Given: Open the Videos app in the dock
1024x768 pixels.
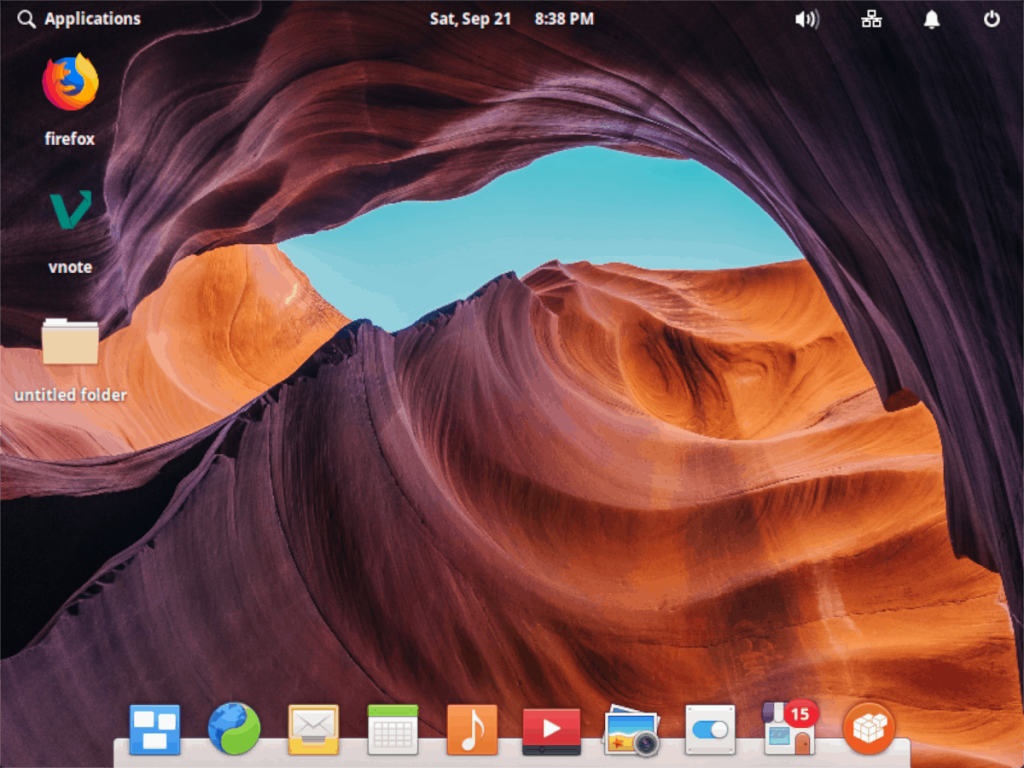Looking at the screenshot, I should [x=550, y=729].
